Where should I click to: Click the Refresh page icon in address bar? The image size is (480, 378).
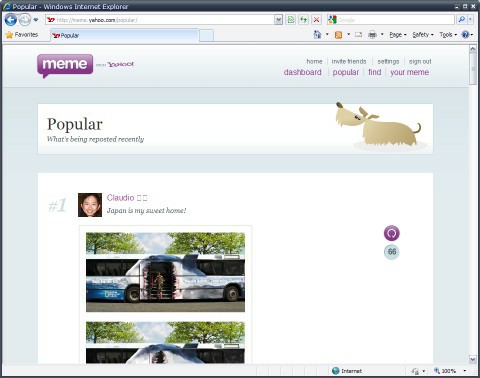[x=303, y=20]
